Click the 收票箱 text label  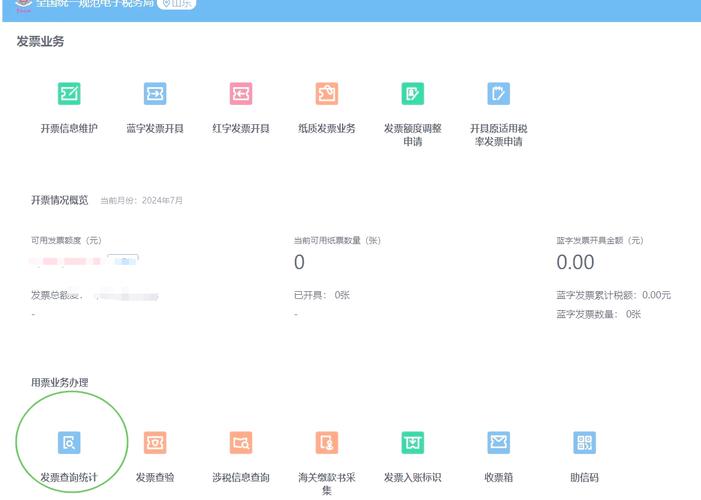click(x=498, y=478)
